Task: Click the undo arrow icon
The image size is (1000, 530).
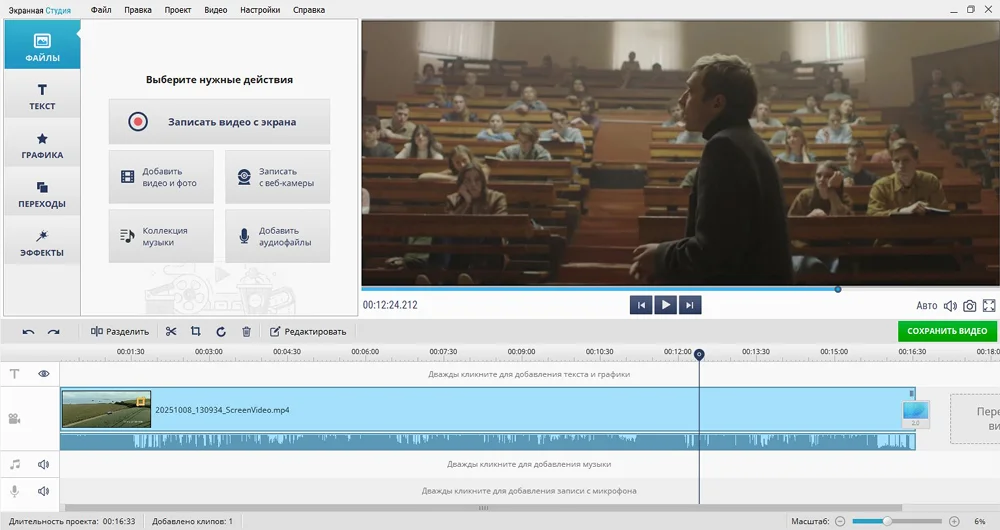Action: tap(28, 331)
